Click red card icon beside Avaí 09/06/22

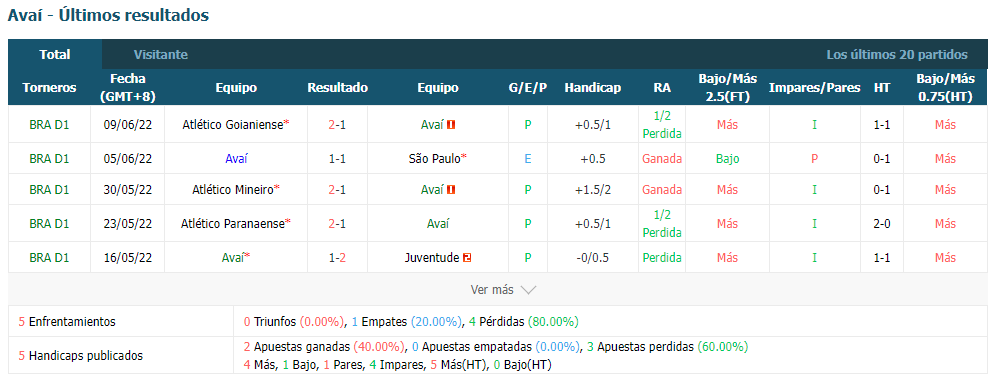[x=451, y=125]
